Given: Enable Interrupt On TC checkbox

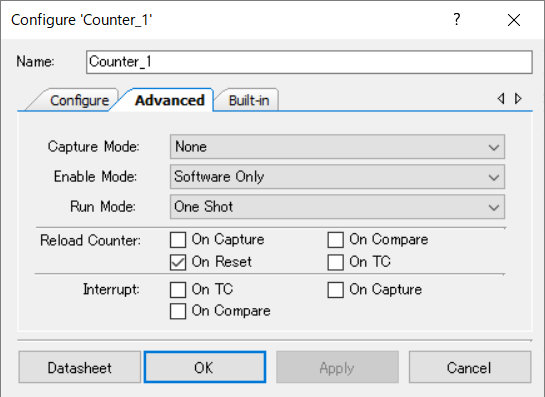Looking at the screenshot, I should (x=178, y=290).
